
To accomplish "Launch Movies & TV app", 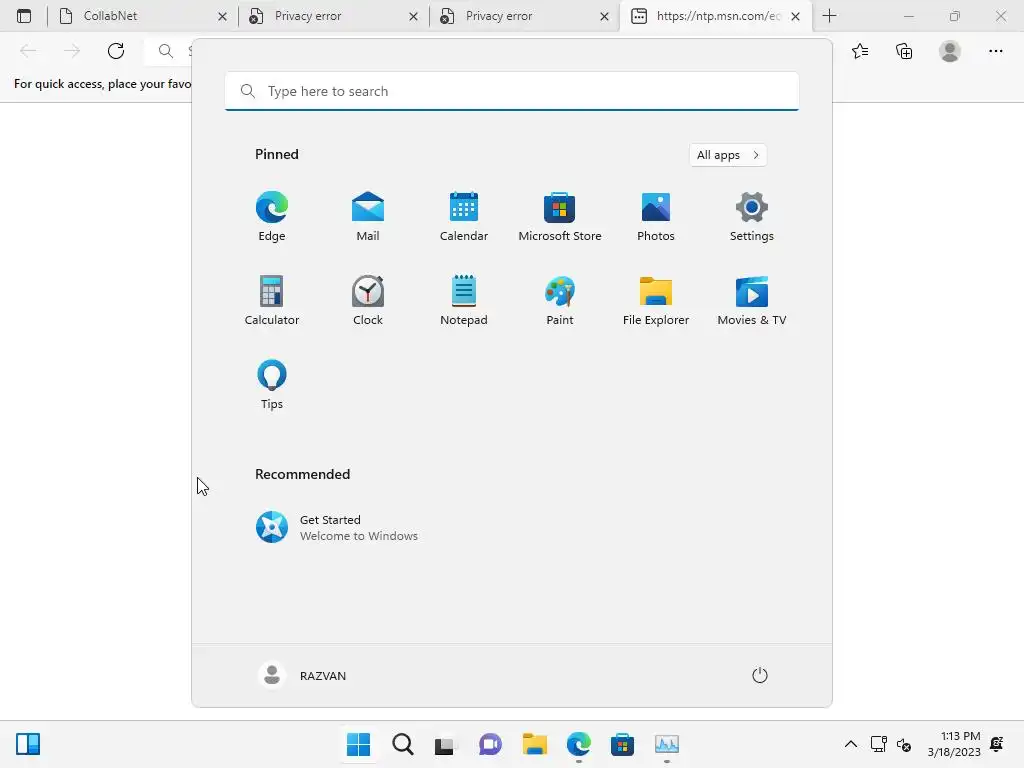I will 752,300.
